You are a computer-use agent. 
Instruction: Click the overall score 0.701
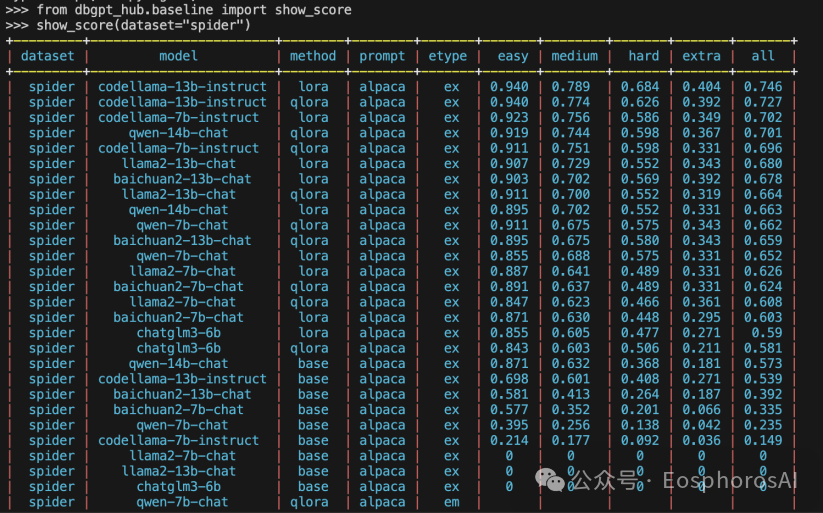(x=763, y=132)
